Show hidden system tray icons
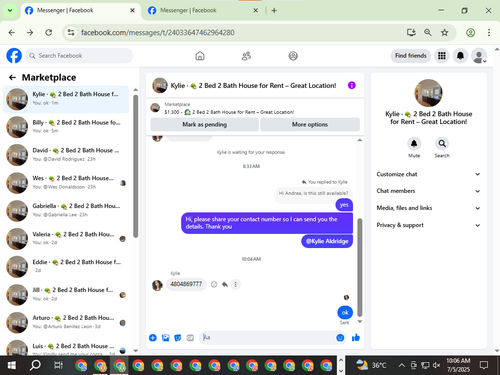This screenshot has width=500, height=375. pyautogui.click(x=402, y=366)
